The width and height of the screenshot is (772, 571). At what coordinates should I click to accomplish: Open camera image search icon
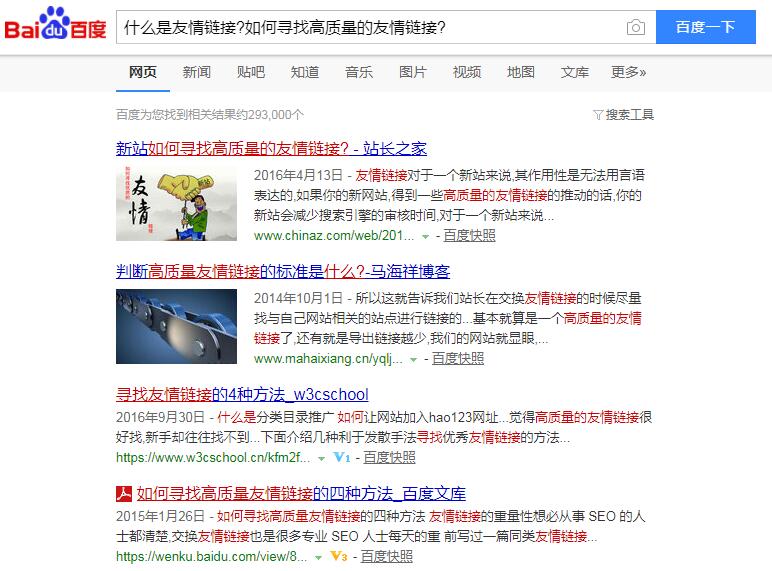(636, 27)
